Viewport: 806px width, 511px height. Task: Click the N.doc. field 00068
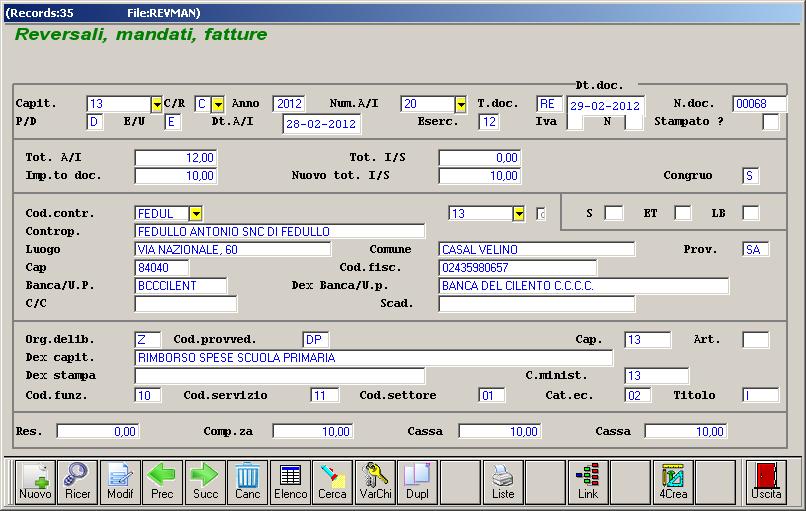coord(759,104)
